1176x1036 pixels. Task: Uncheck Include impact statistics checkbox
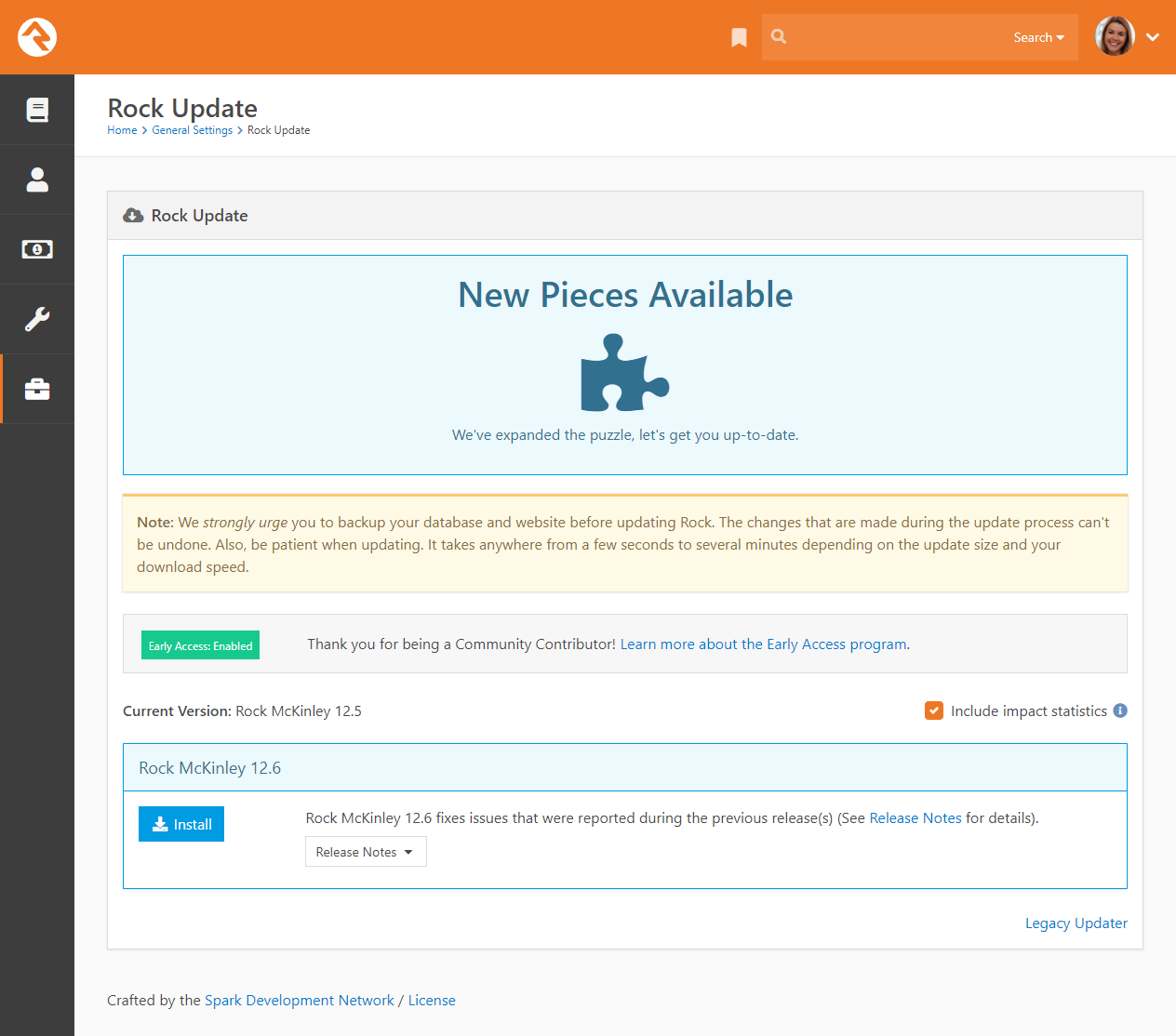click(x=934, y=711)
